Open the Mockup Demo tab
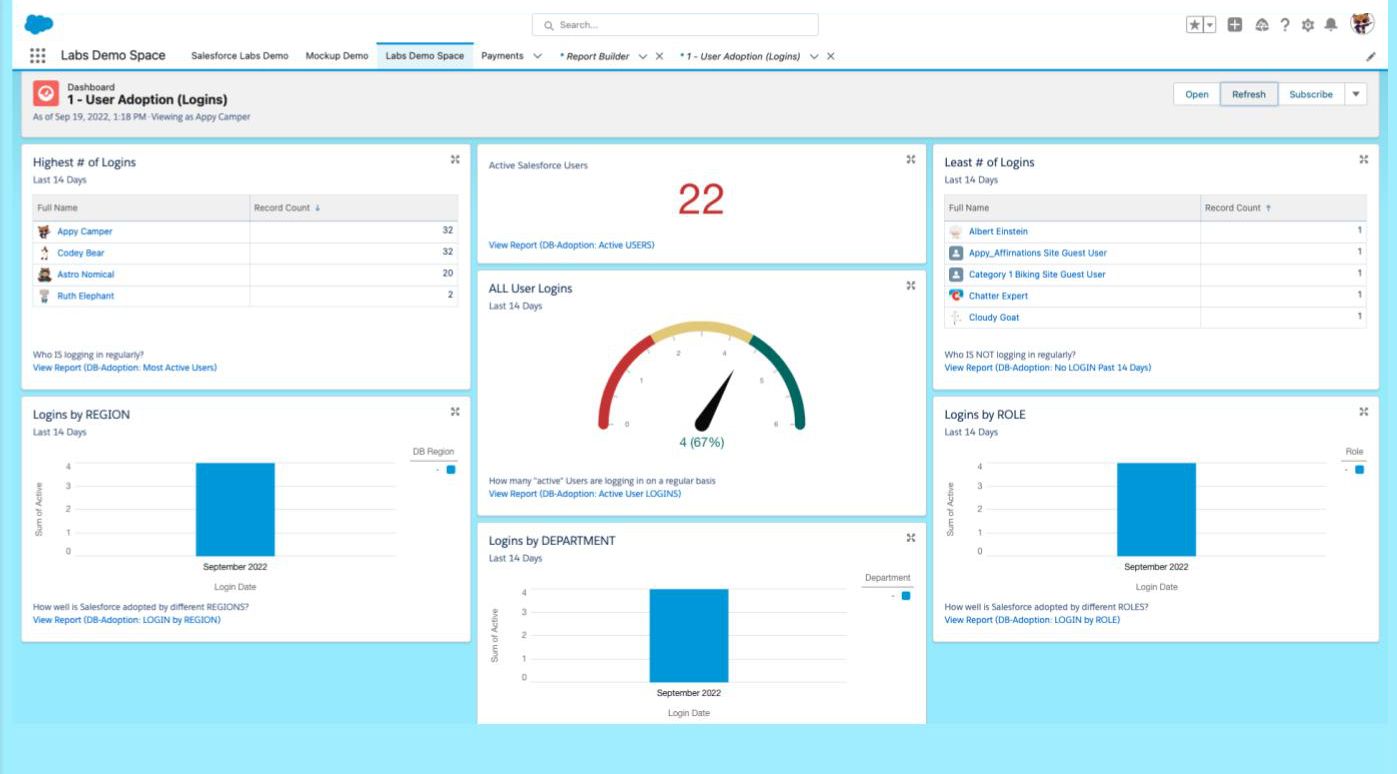 click(337, 56)
